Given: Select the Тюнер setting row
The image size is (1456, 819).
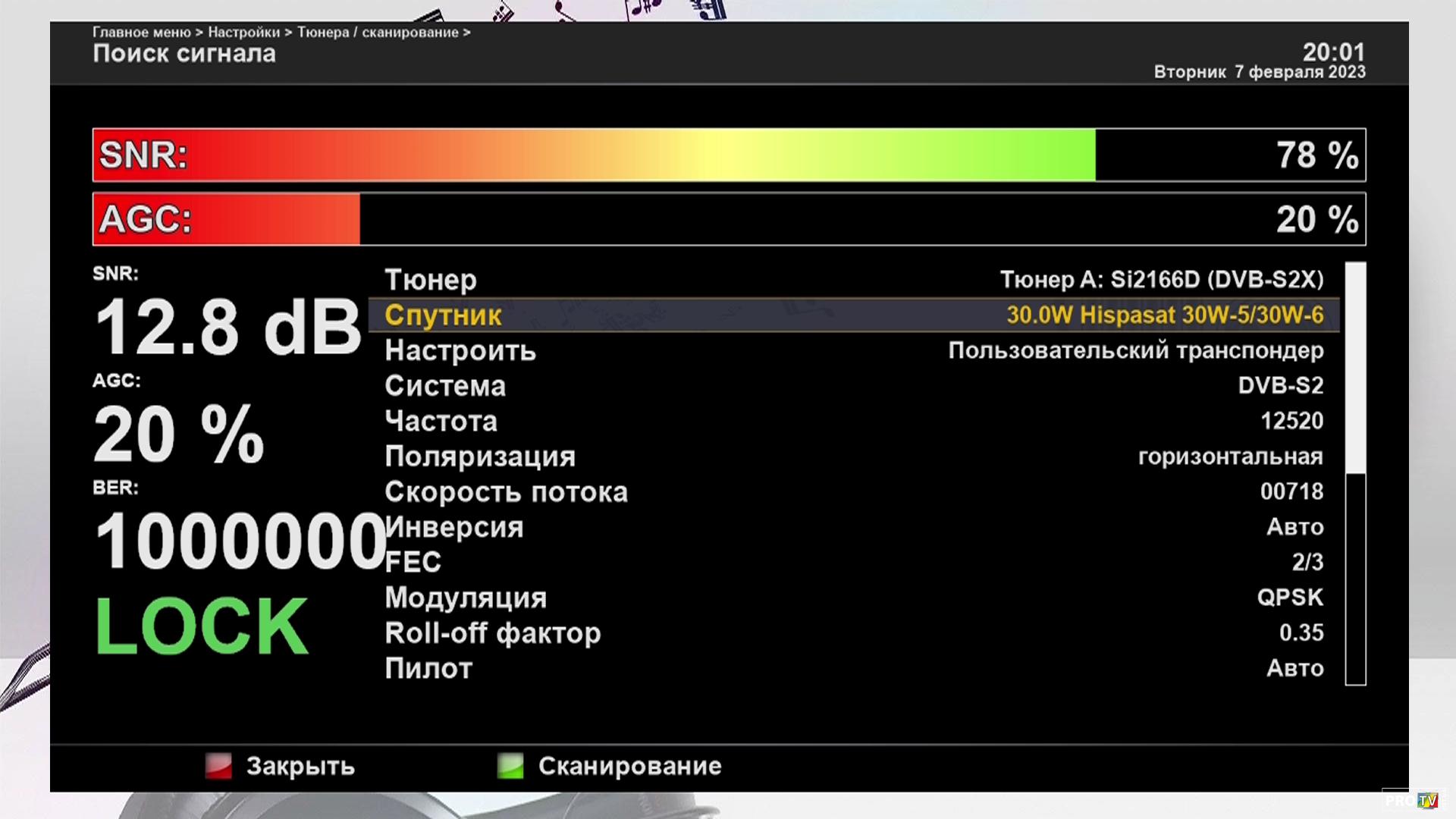Looking at the screenshot, I should click(x=431, y=280).
